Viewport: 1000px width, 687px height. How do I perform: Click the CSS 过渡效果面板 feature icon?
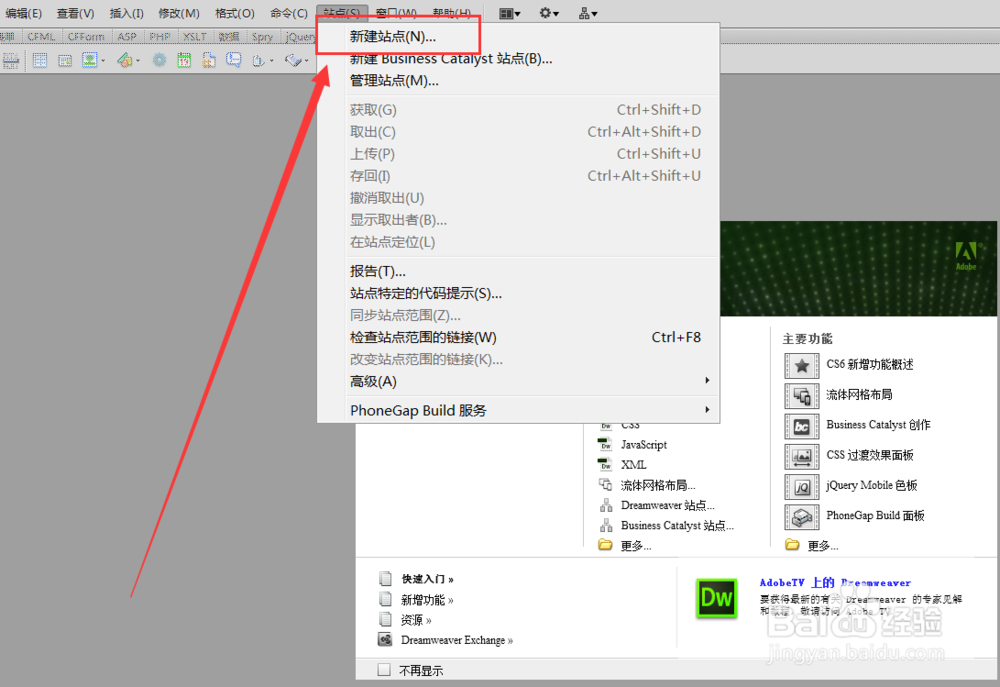[802, 457]
